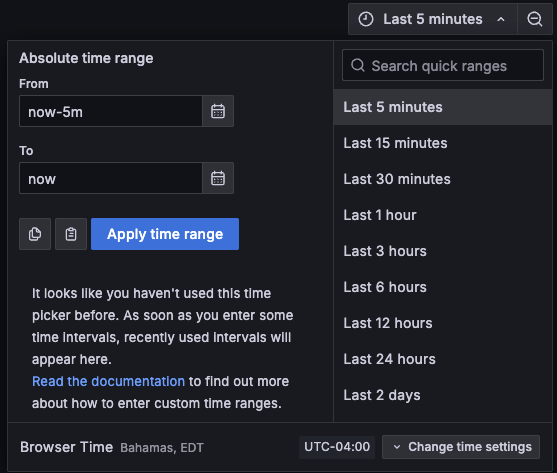Click the Absolute time range heading

click(x=86, y=58)
